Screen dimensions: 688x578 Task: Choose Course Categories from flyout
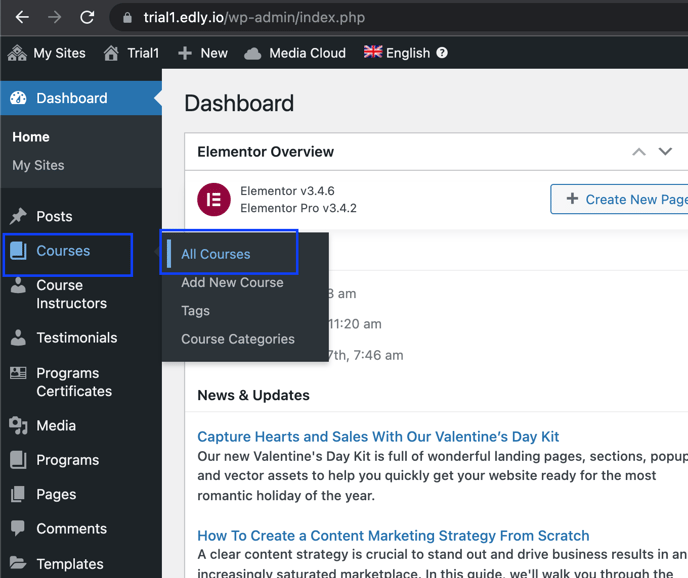point(238,339)
